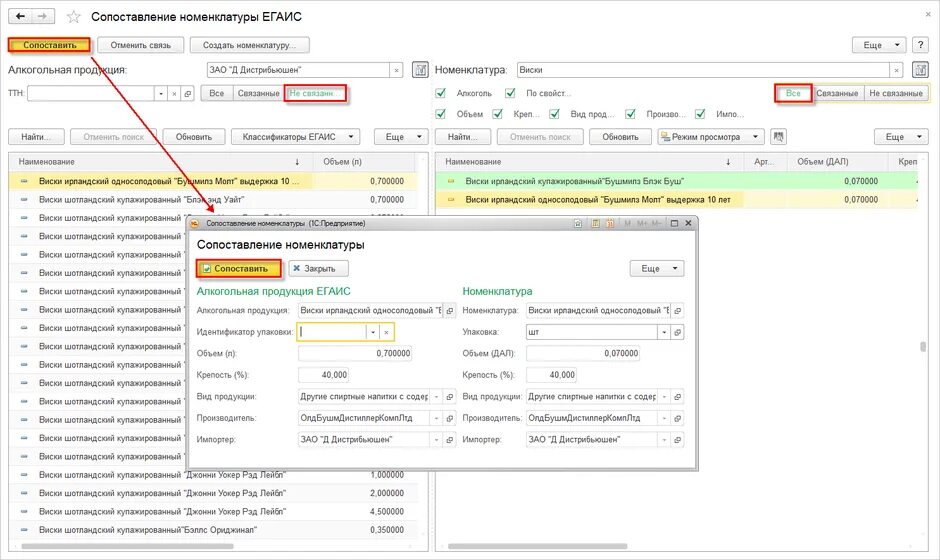Open Алкогольная продукция record in dialog
This screenshot has height=560, width=940.
pyautogui.click(x=450, y=311)
